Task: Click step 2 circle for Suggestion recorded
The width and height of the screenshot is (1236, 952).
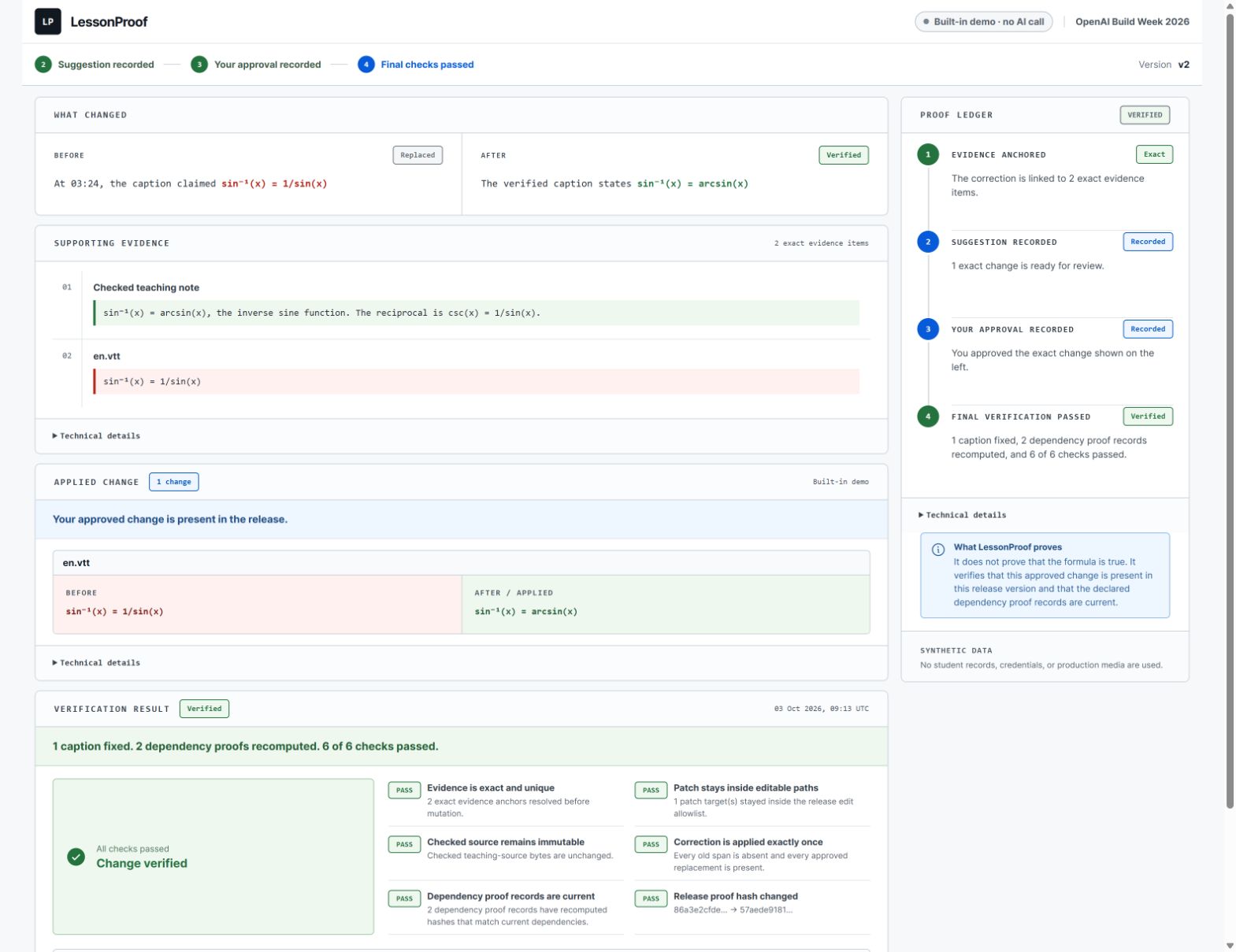Action: pyautogui.click(x=43, y=65)
